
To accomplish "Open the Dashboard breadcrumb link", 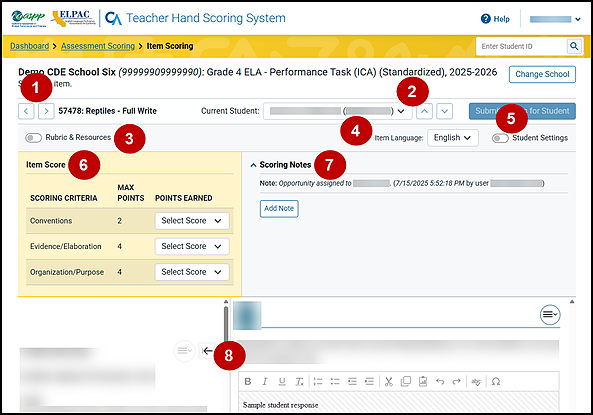I will pos(29,46).
